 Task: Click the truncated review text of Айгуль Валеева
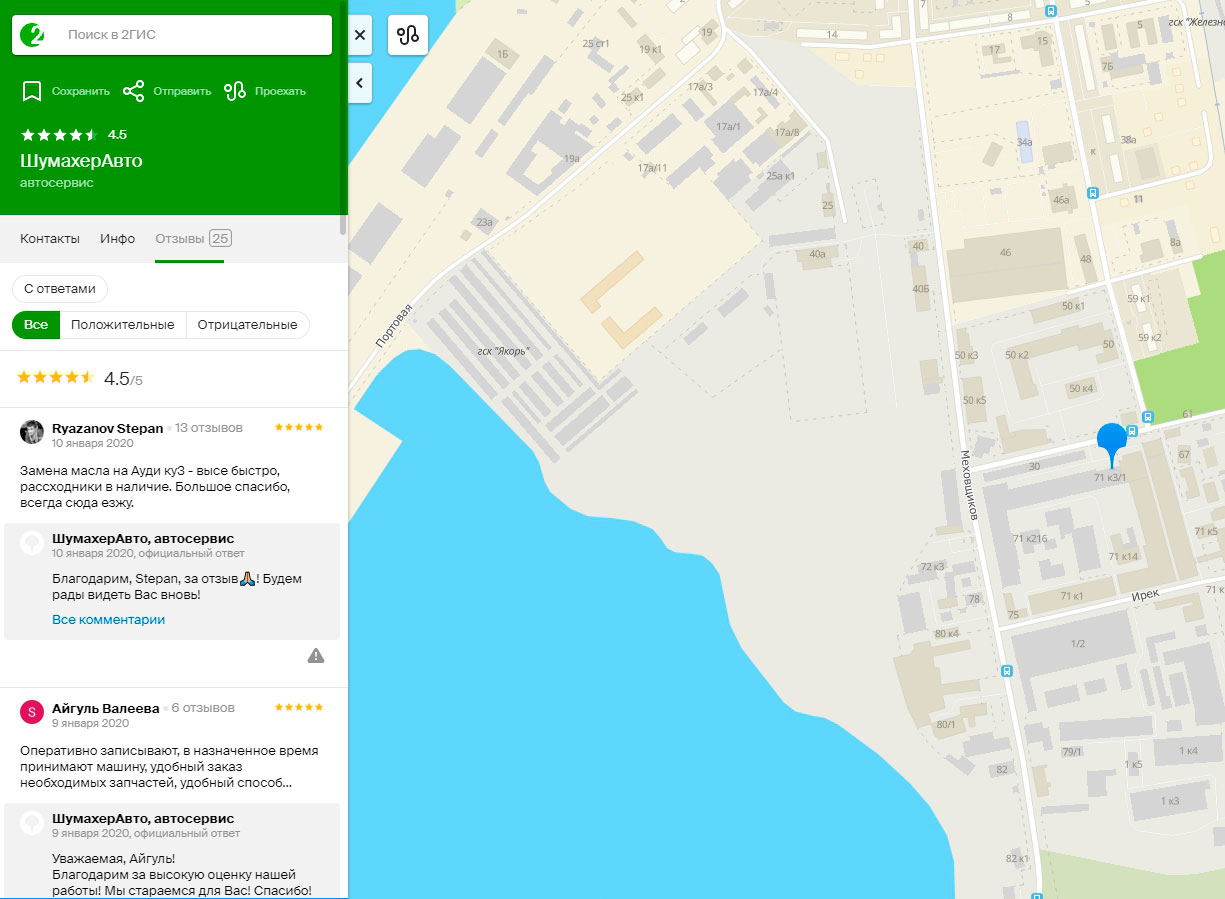coord(170,766)
